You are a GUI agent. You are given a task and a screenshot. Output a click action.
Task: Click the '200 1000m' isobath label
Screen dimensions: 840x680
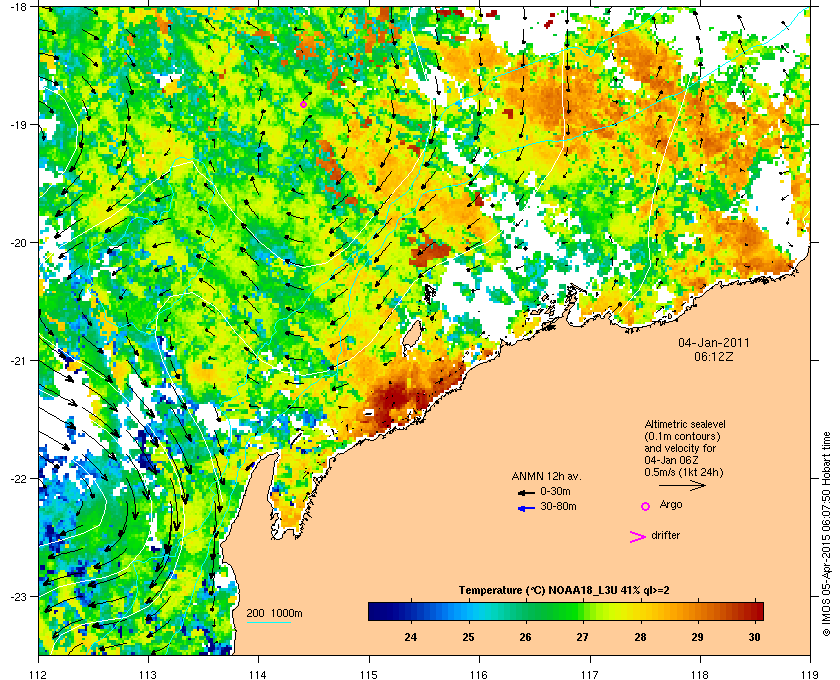(x=274, y=614)
